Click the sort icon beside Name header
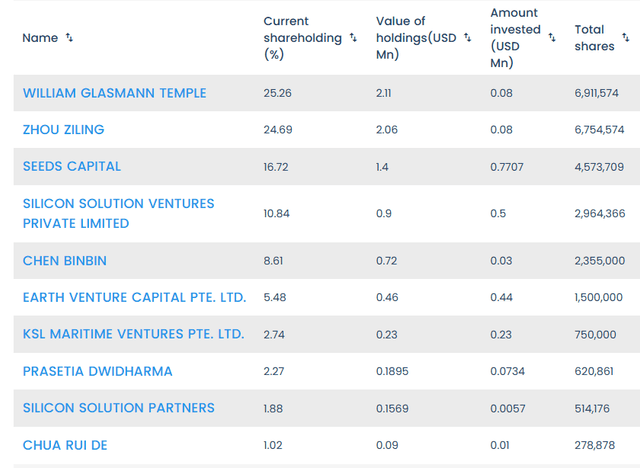 point(69,38)
